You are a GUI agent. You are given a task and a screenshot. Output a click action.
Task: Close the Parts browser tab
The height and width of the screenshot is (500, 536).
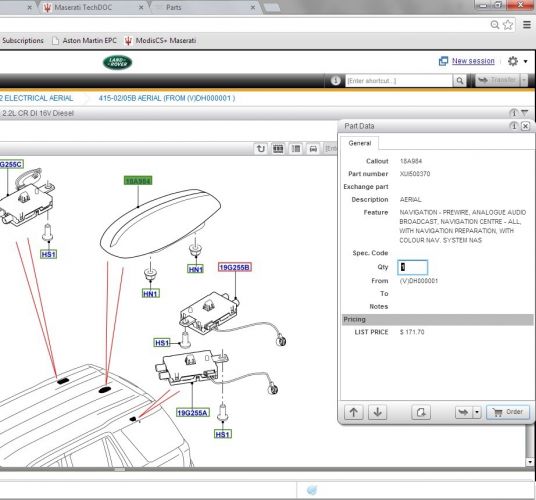253,7
